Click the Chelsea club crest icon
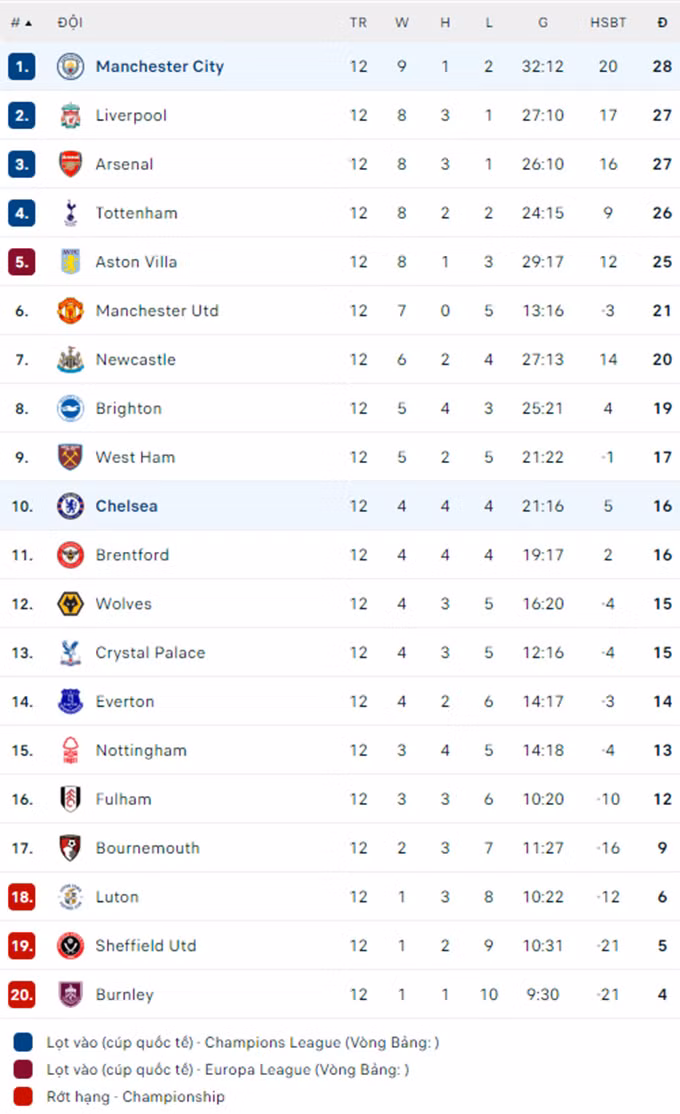This screenshot has height=1114, width=680. point(70,506)
